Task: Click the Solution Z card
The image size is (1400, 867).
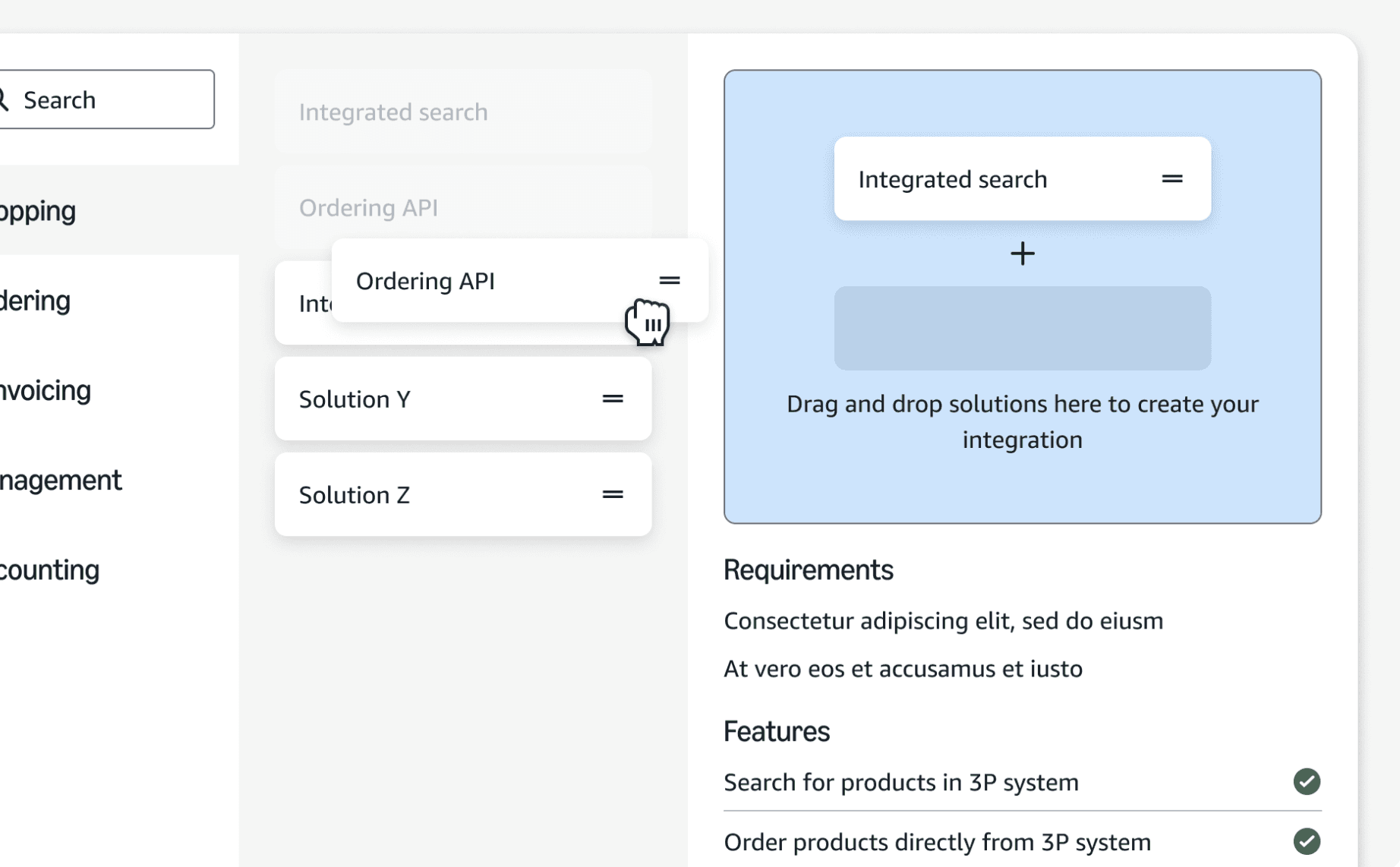Action: point(440,495)
